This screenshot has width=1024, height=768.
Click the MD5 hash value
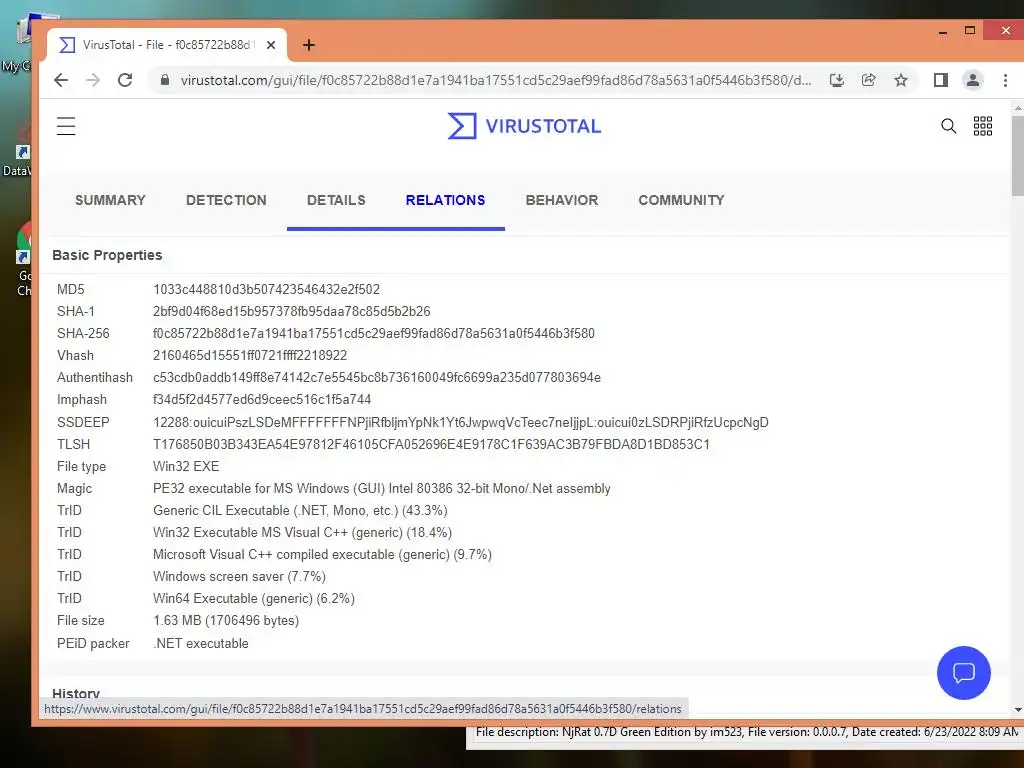pyautogui.click(x=266, y=289)
